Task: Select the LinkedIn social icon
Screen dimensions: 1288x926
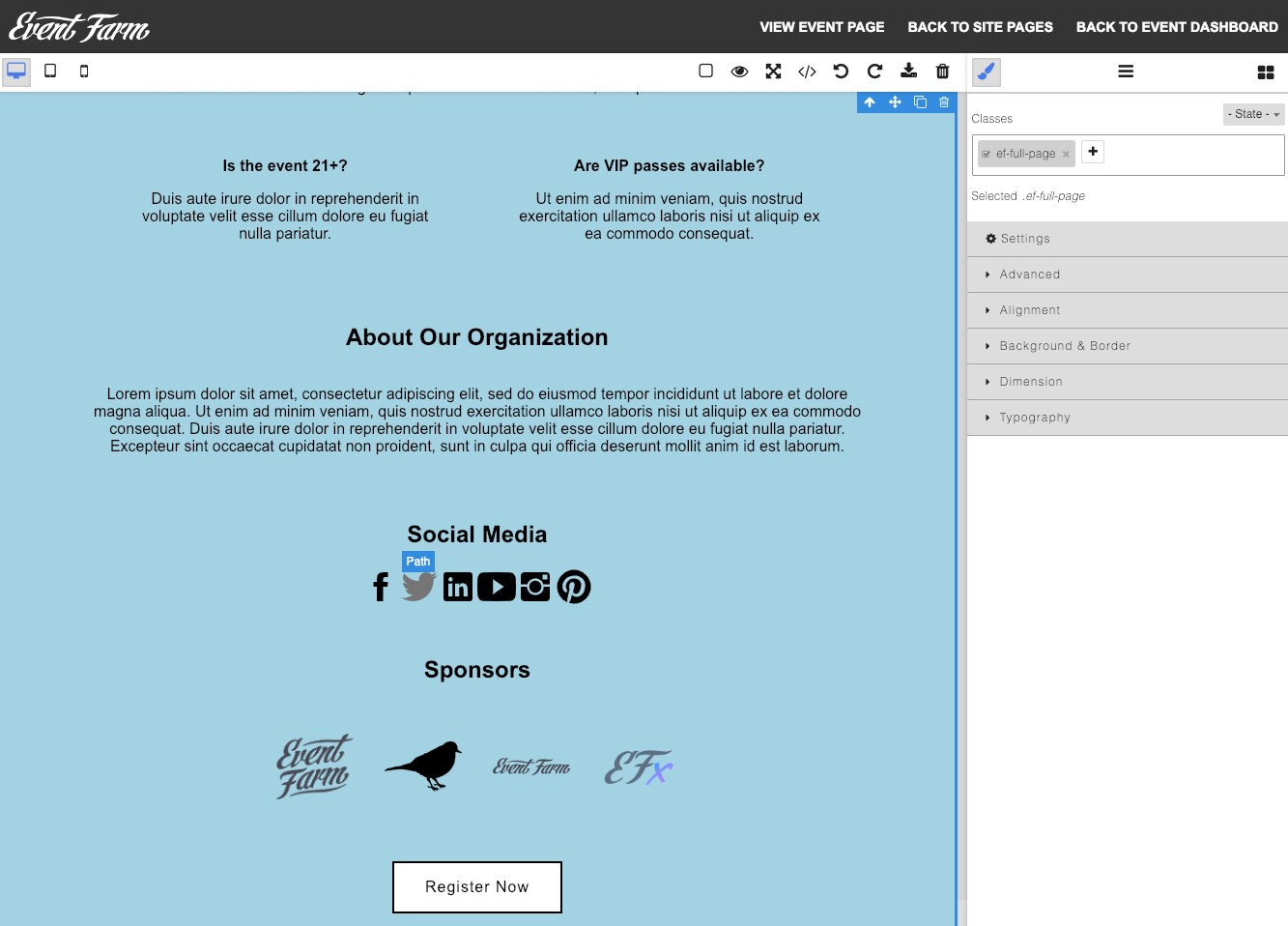Action: coord(458,587)
